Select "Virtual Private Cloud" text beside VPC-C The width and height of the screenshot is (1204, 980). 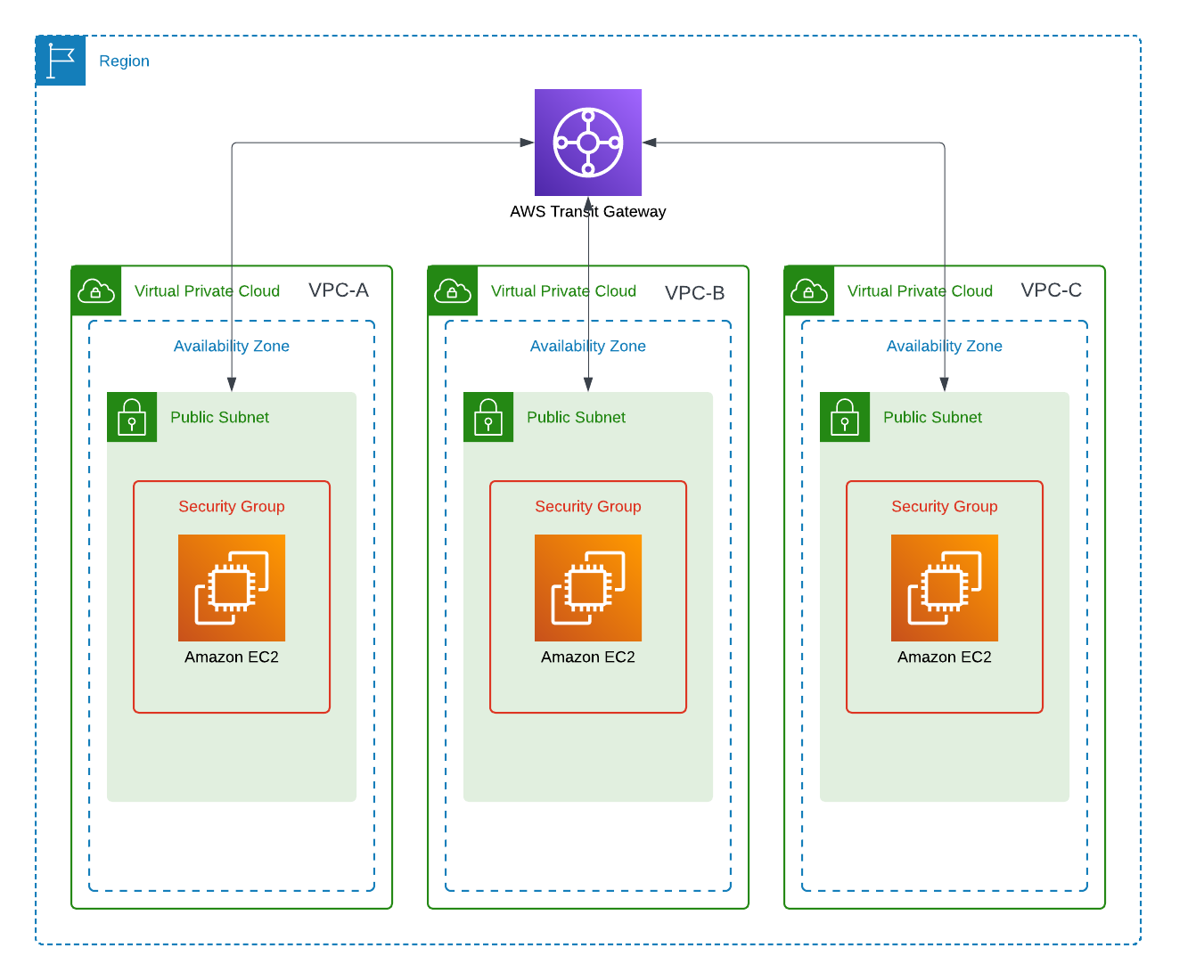pyautogui.click(x=920, y=291)
